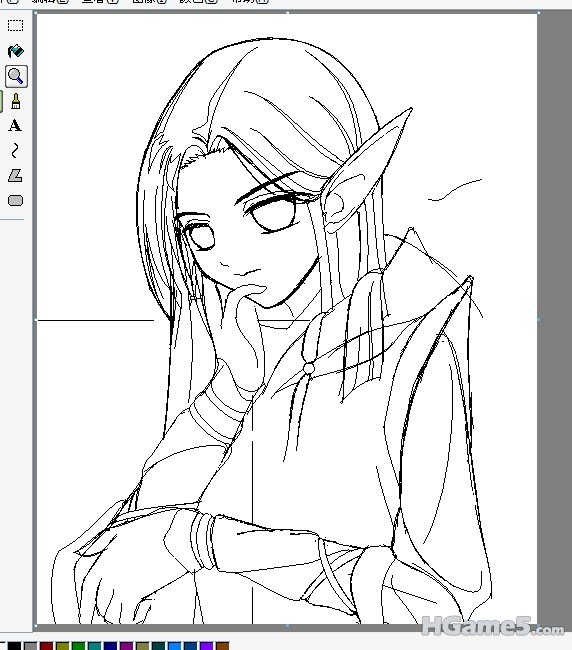Click the canvas top-center resize handle

tap(288, 12)
